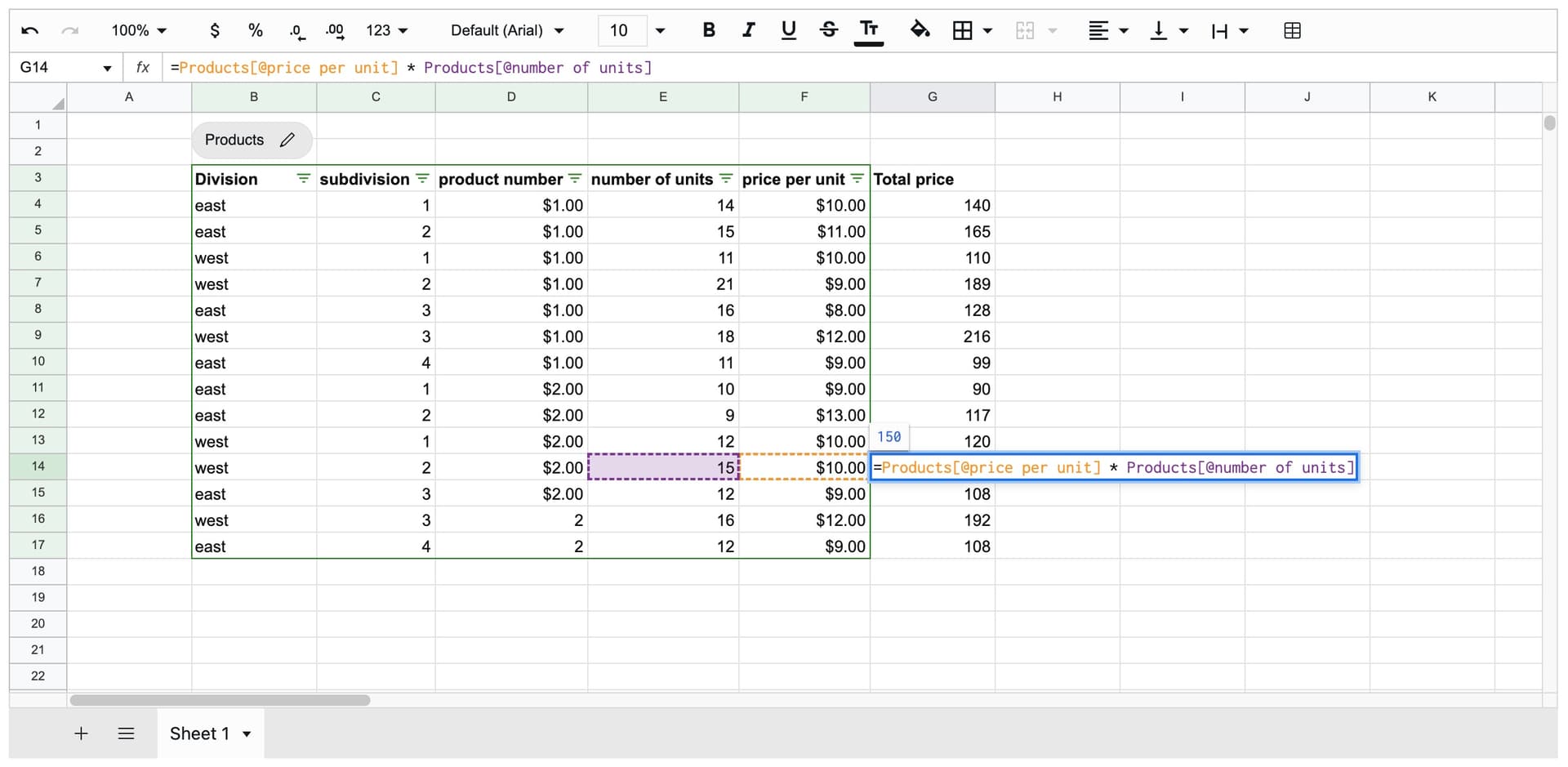Image resolution: width=1568 pixels, height=767 pixels.
Task: Toggle italic formatting
Action: click(748, 30)
